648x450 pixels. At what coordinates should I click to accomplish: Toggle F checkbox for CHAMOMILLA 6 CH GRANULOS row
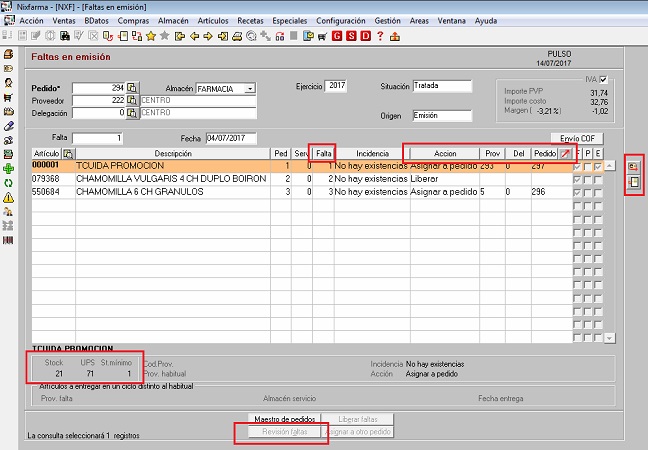coord(577,193)
